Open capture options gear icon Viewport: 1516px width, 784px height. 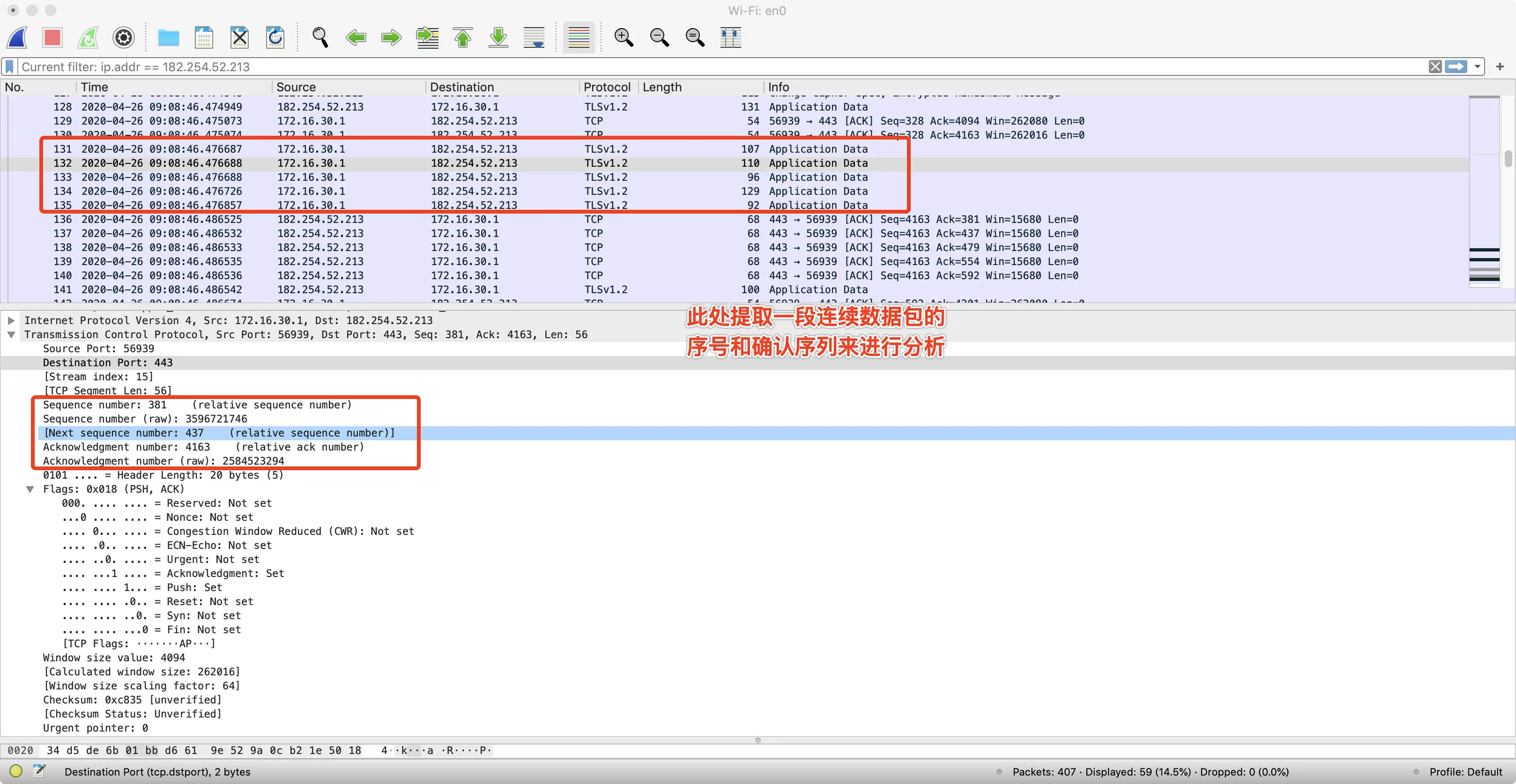coord(124,38)
